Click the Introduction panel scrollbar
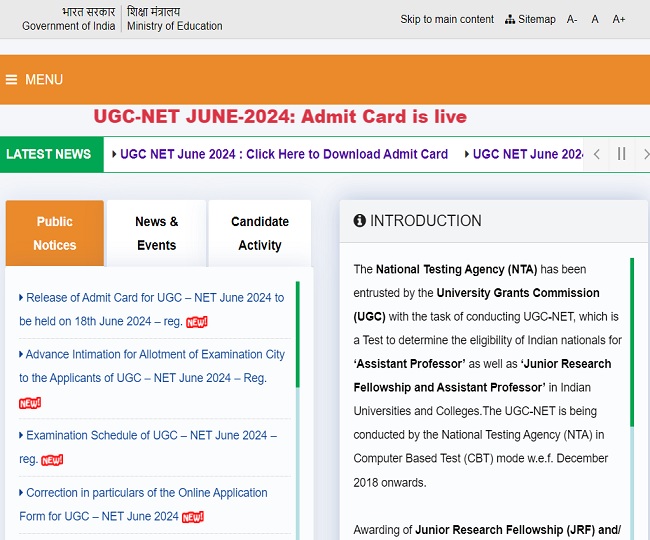 632,342
